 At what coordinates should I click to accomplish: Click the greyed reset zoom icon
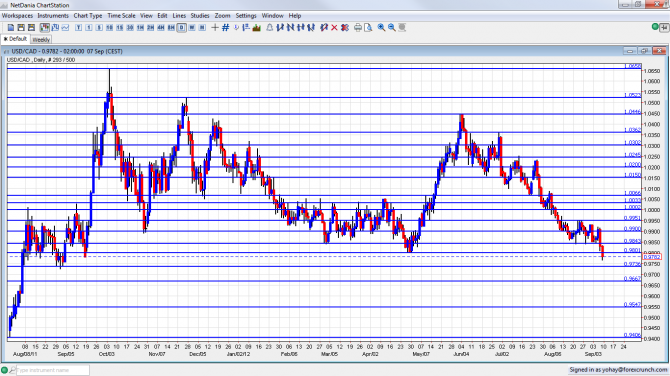tap(402, 28)
